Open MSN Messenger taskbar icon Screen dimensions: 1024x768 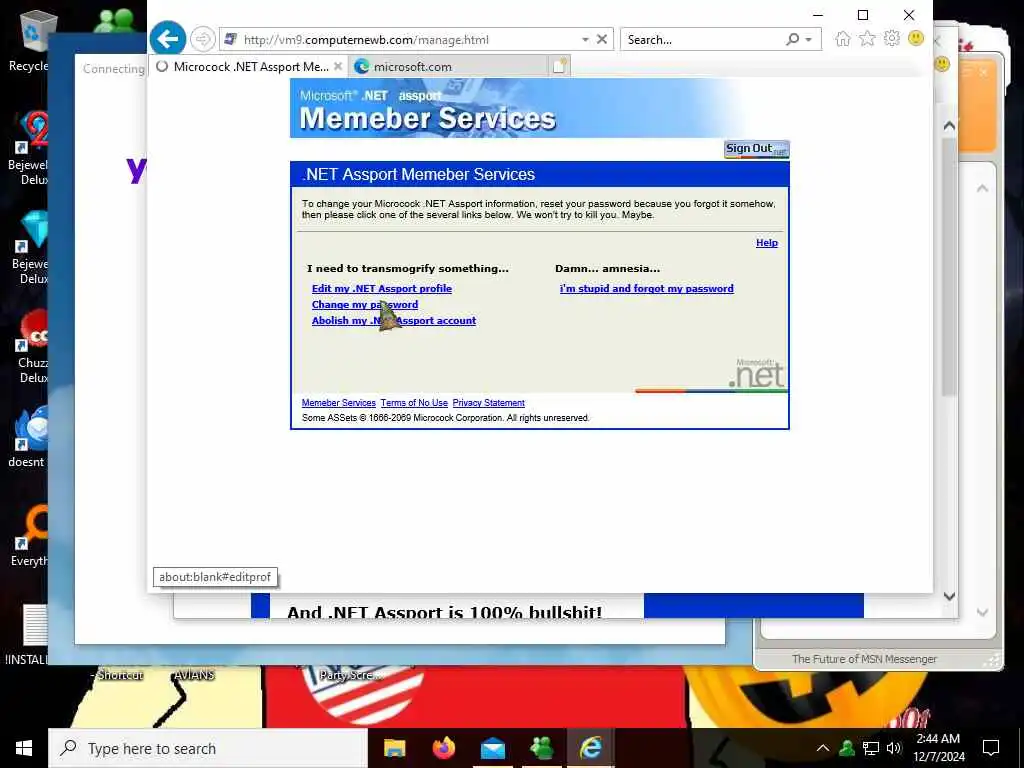tap(541, 748)
